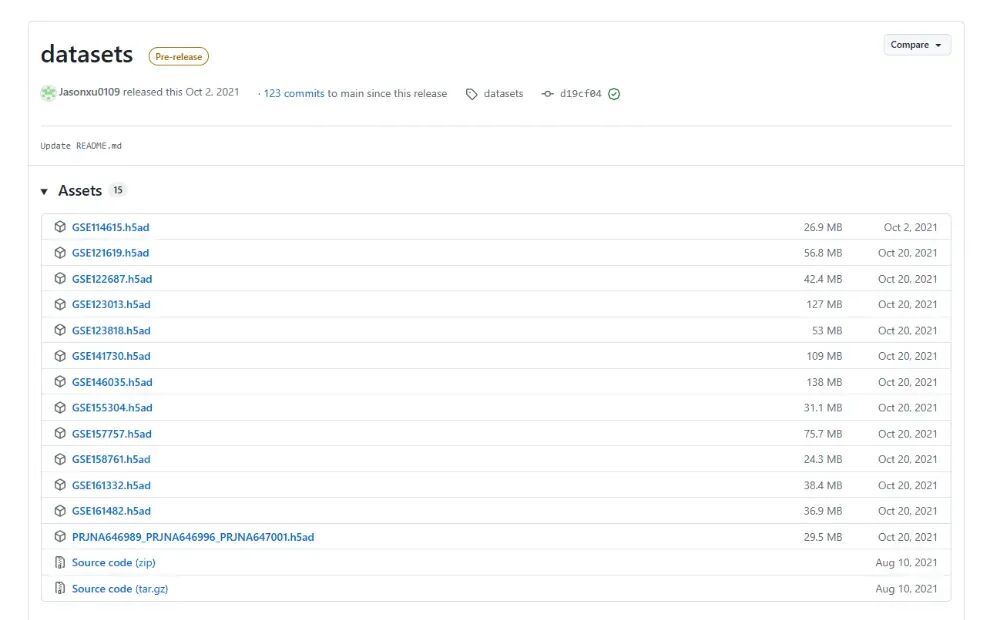Download GSE146035.h5ad
Screen dimensions: 1000x620
point(112,382)
